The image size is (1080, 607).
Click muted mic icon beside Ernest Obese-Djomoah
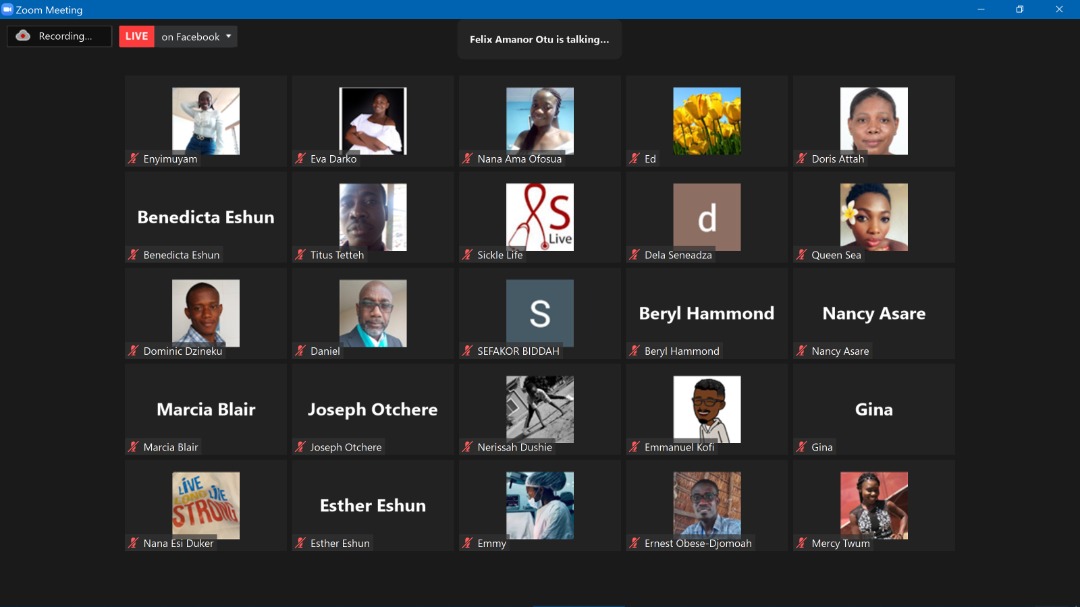click(634, 543)
